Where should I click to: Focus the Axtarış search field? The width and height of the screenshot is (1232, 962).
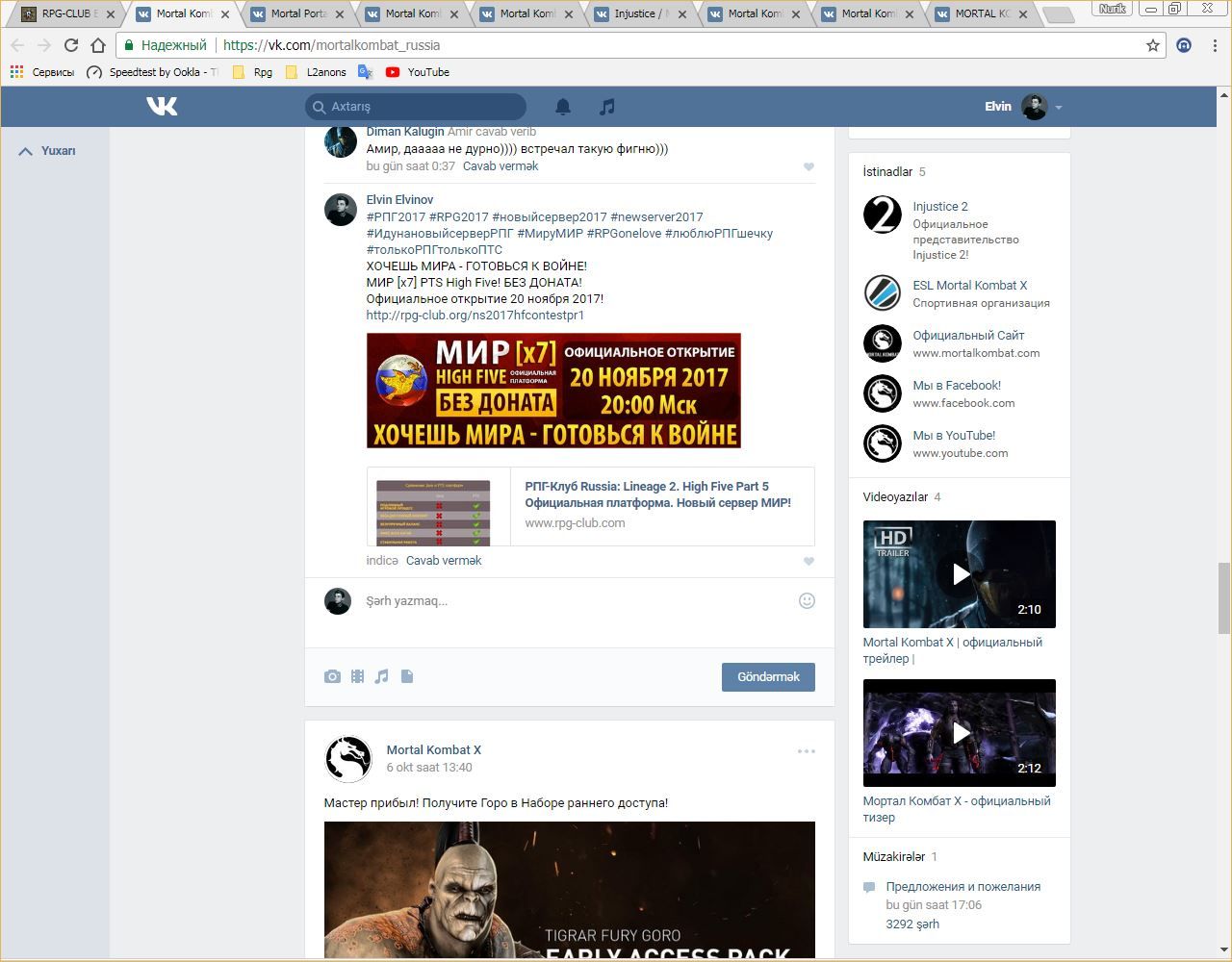pyautogui.click(x=416, y=107)
